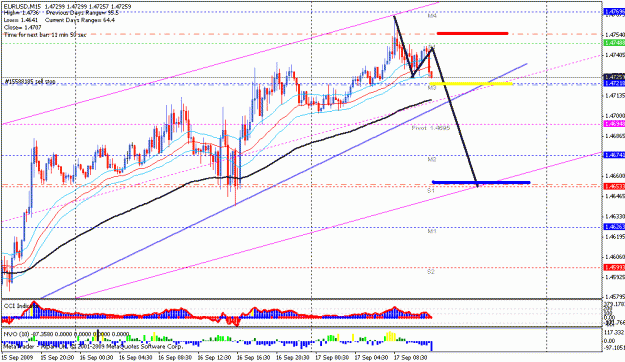Screen dimensions: 625x362
Task: Select the 'Previous Days Range= 95.5' label
Action: coord(82,13)
